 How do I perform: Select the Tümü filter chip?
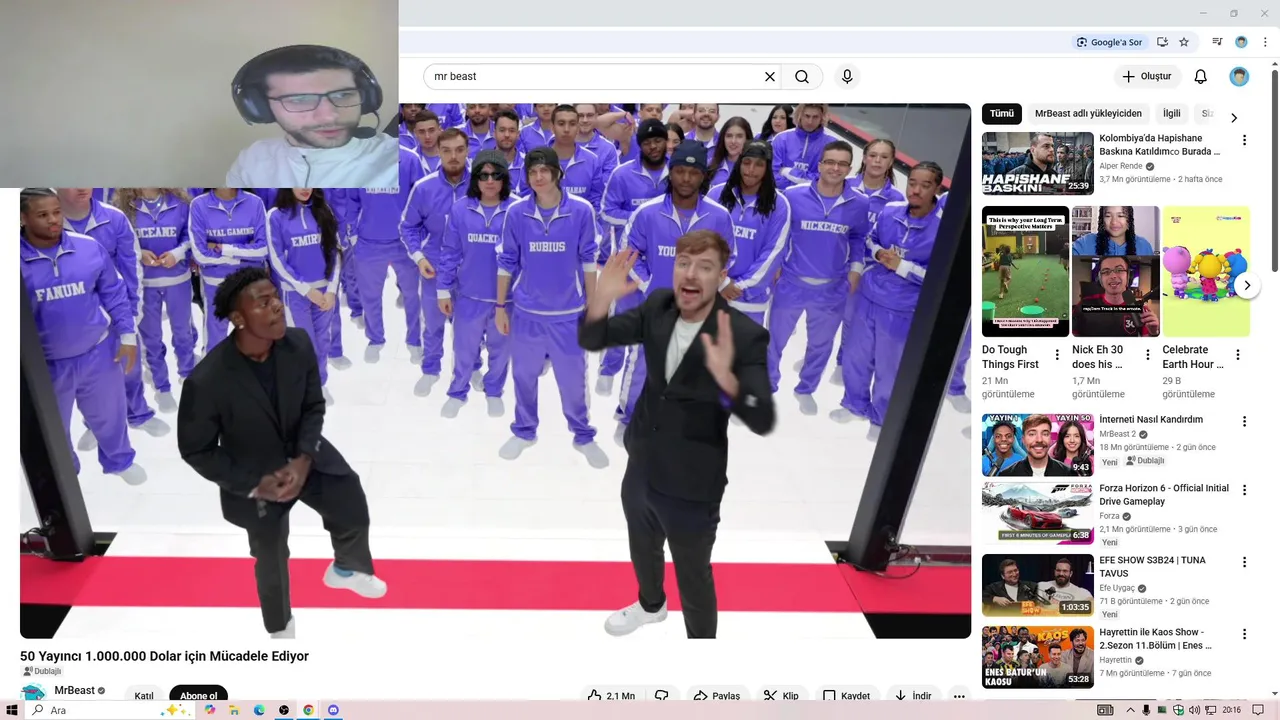coord(1002,114)
